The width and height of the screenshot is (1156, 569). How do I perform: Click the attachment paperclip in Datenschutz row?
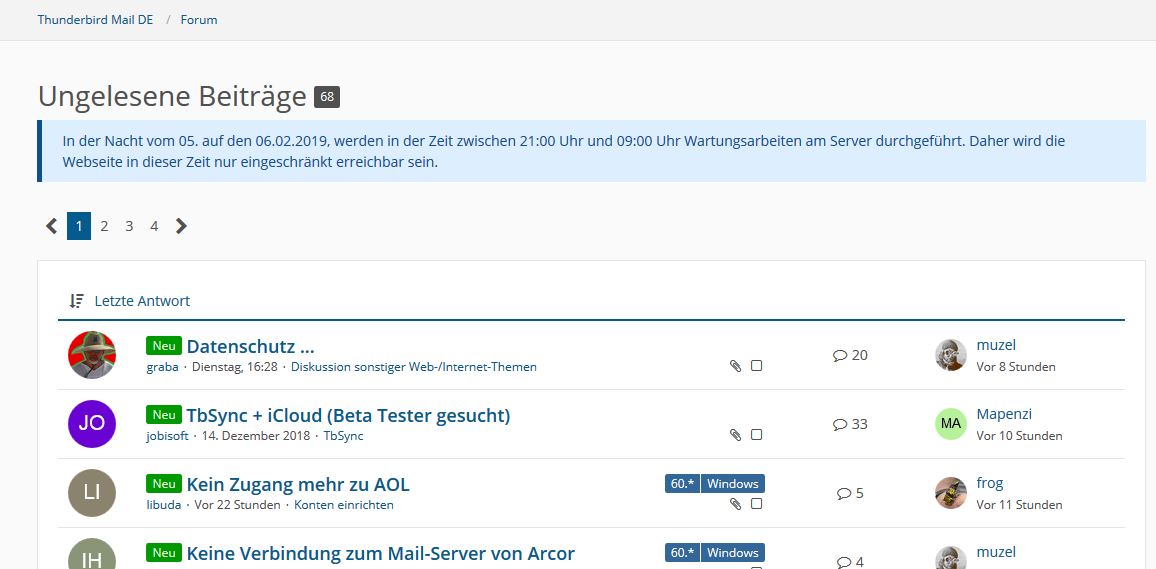(x=735, y=366)
